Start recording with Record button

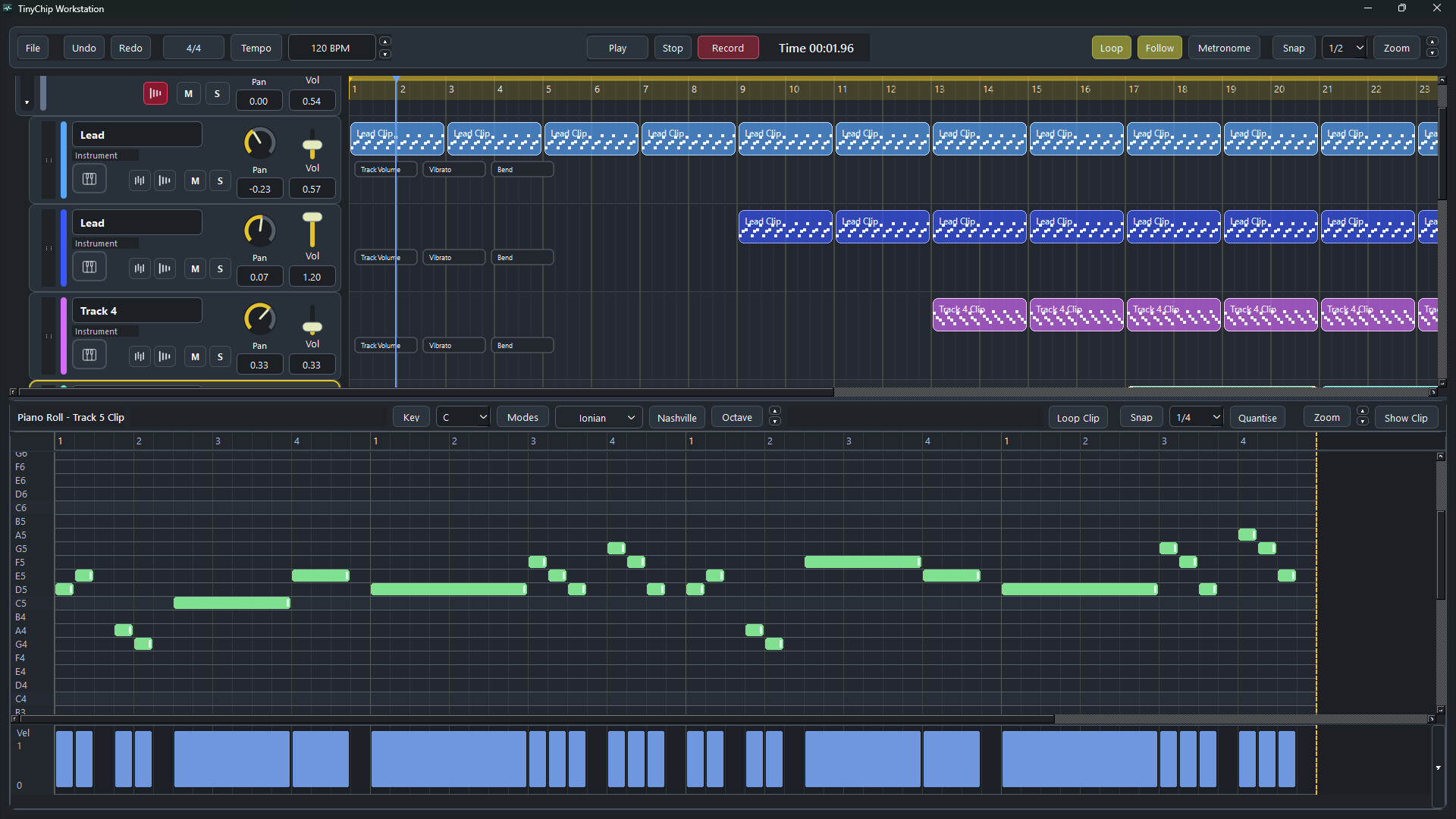[x=728, y=48]
